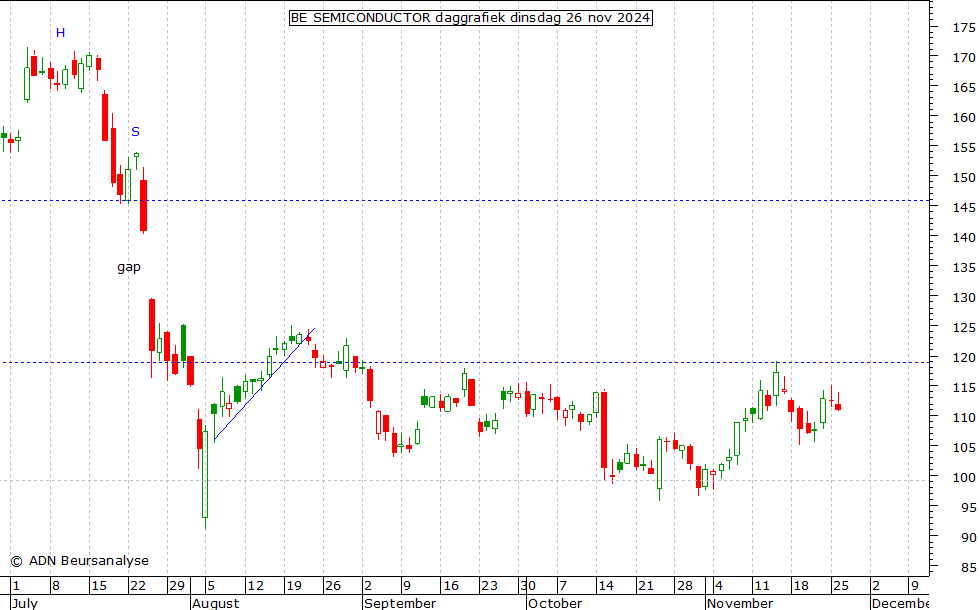Choose the 140 price axis label
This screenshot has width=980, height=610.
point(964,238)
